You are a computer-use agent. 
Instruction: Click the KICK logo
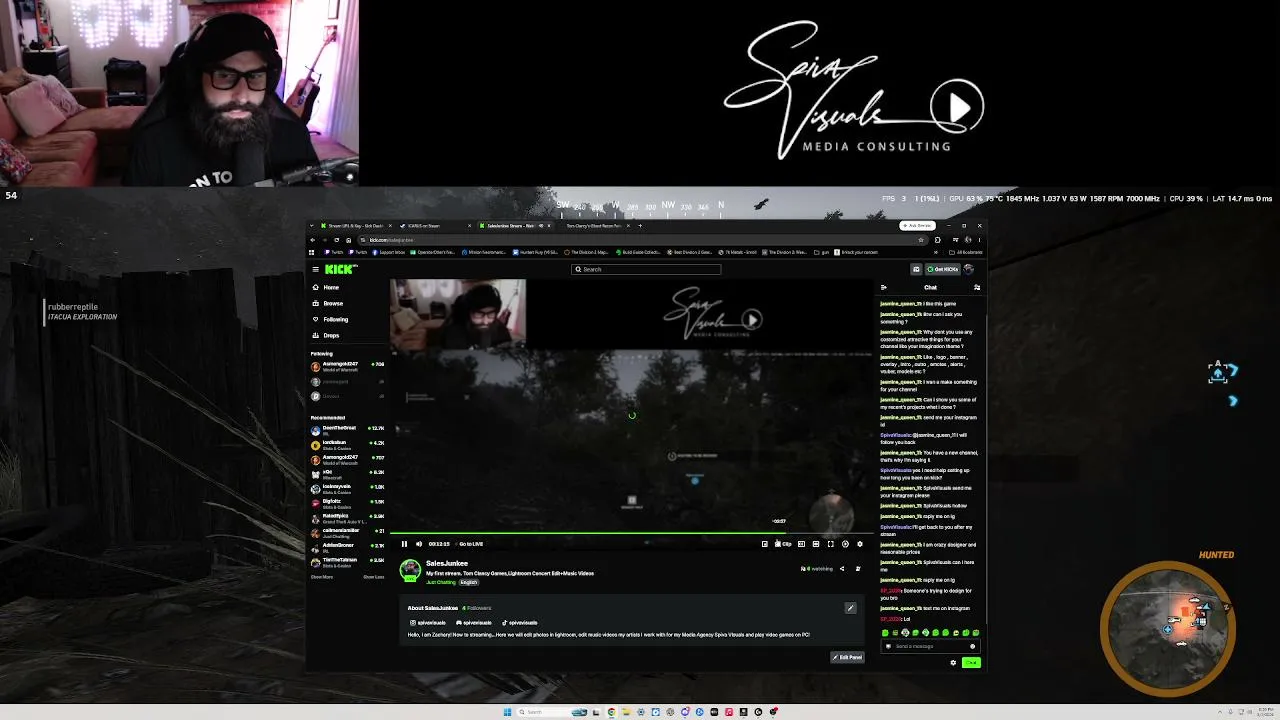pos(341,269)
